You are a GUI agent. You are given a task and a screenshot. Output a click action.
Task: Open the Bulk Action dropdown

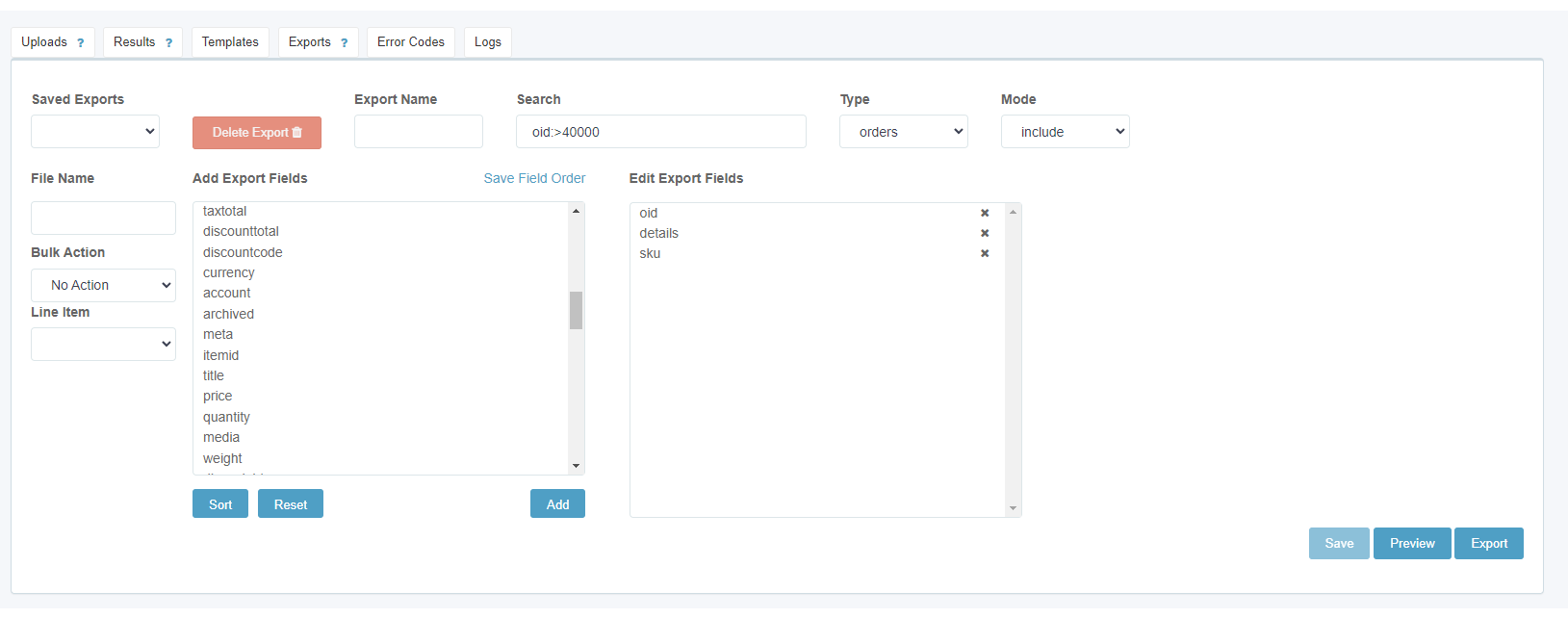coord(103,285)
